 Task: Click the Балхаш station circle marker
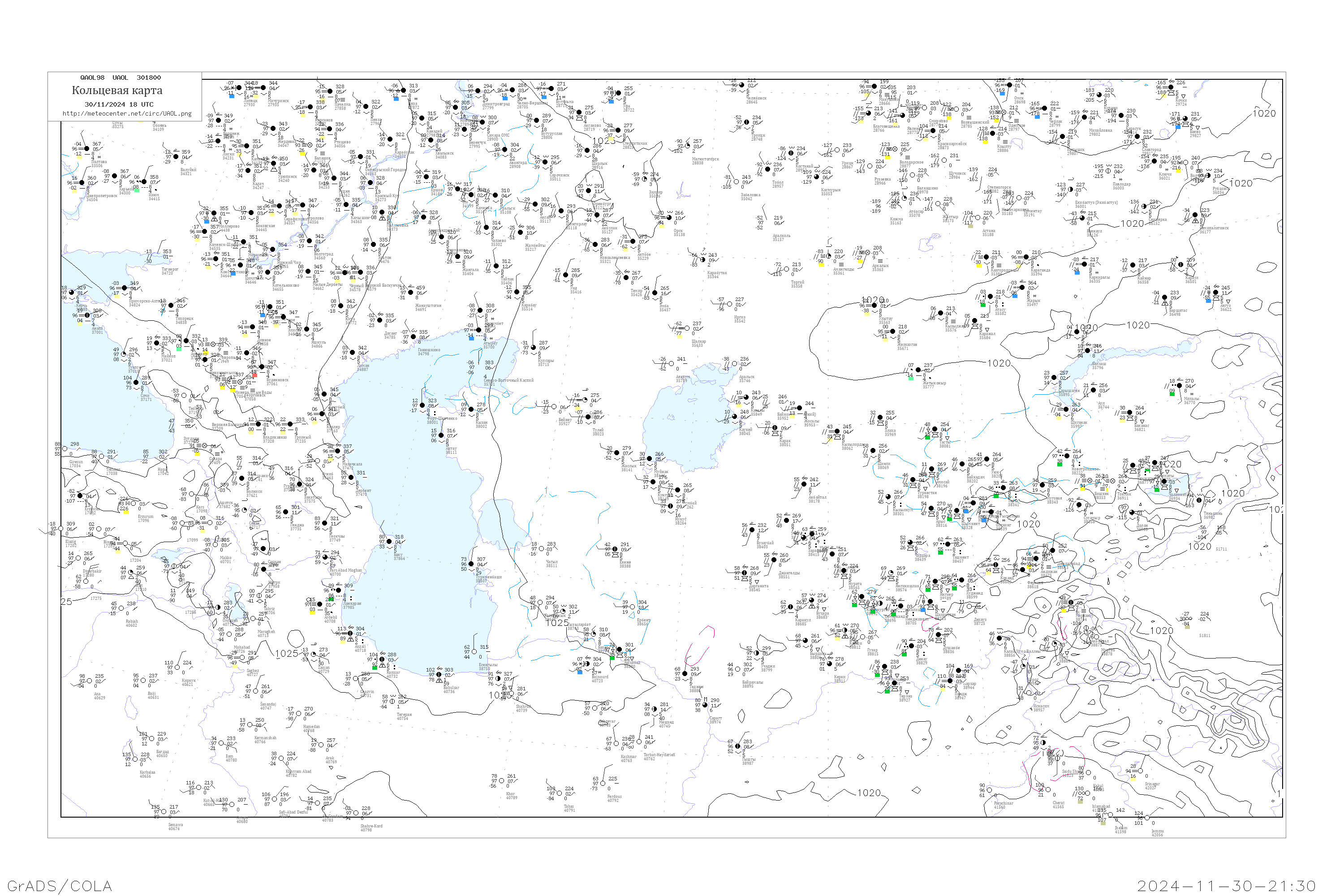(1088, 351)
